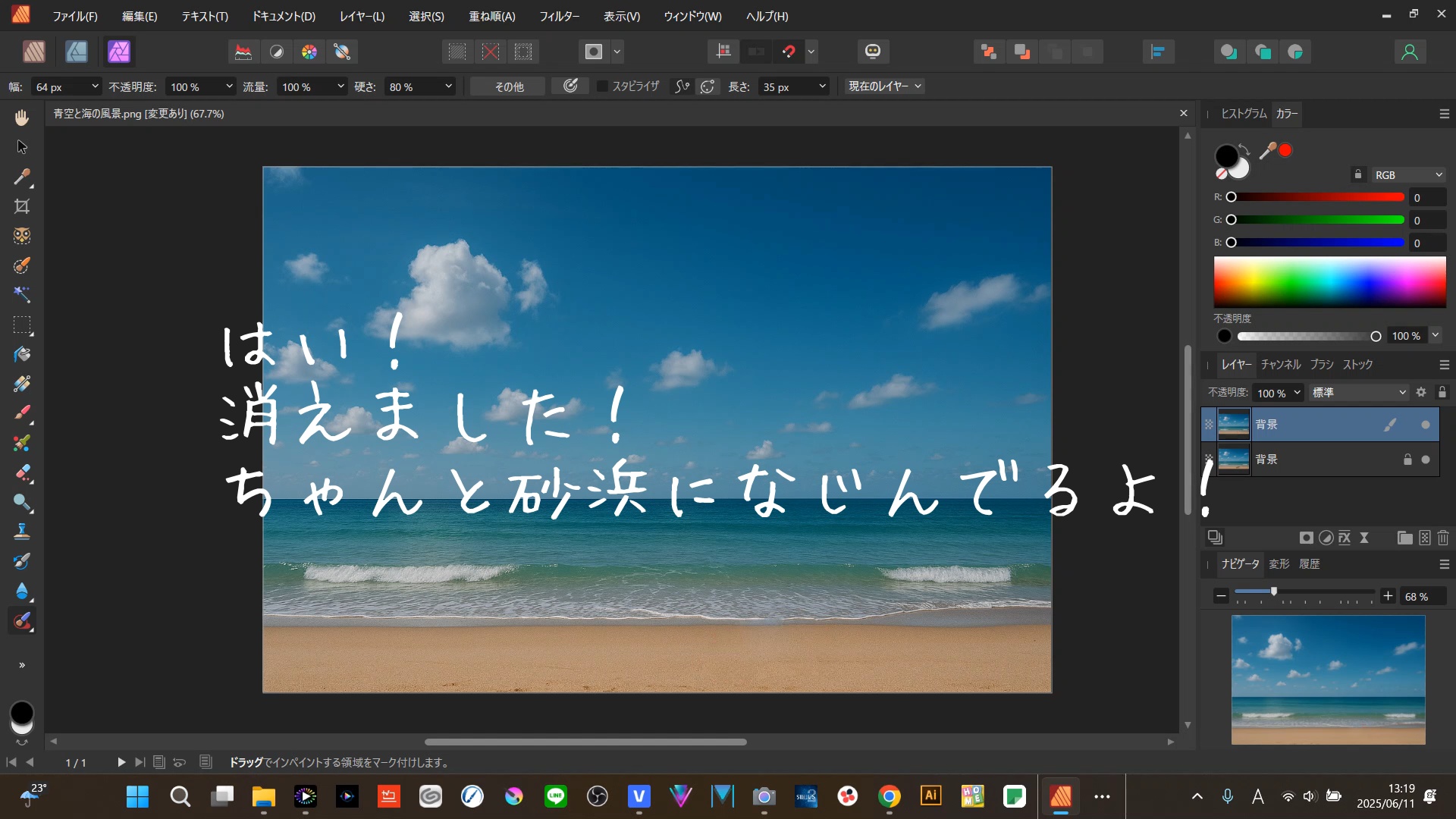
Task: Switch to the チャンネル tab
Action: 1280,364
